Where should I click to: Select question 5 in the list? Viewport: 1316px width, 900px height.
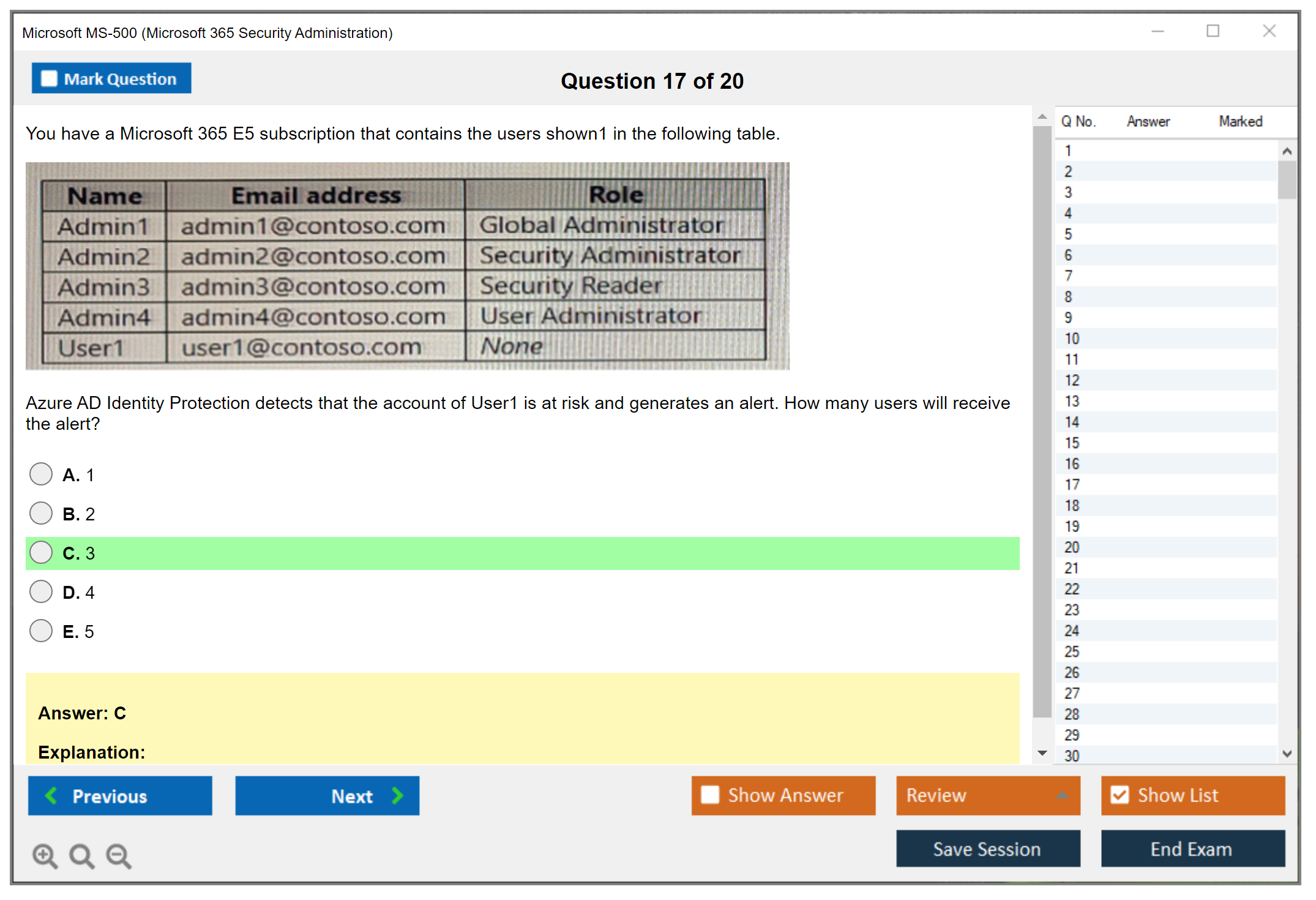pyautogui.click(x=1068, y=234)
